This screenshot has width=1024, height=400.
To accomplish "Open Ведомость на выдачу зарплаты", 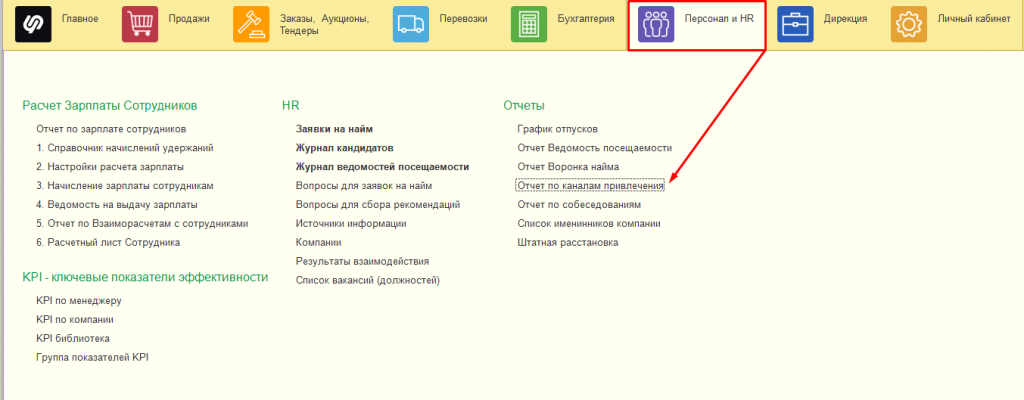I will pyautogui.click(x=117, y=205).
